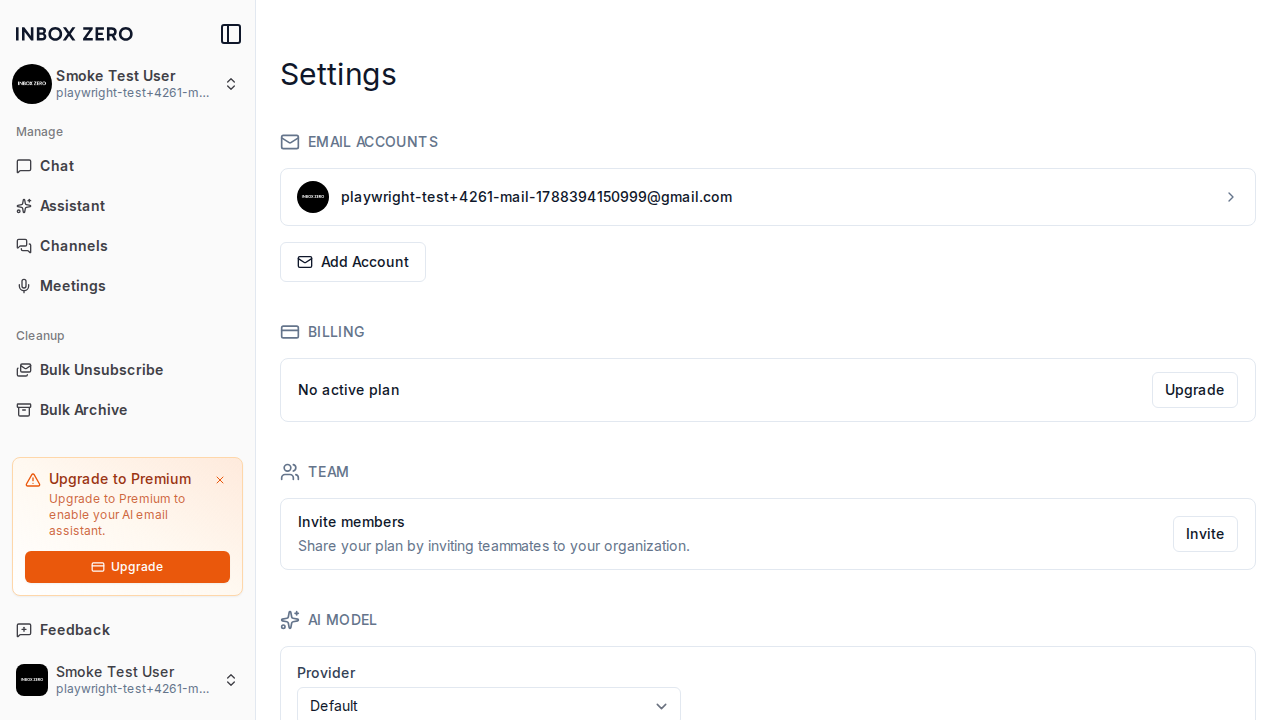Open the bottom user menu chevrons
1280x720 pixels.
pos(231,680)
